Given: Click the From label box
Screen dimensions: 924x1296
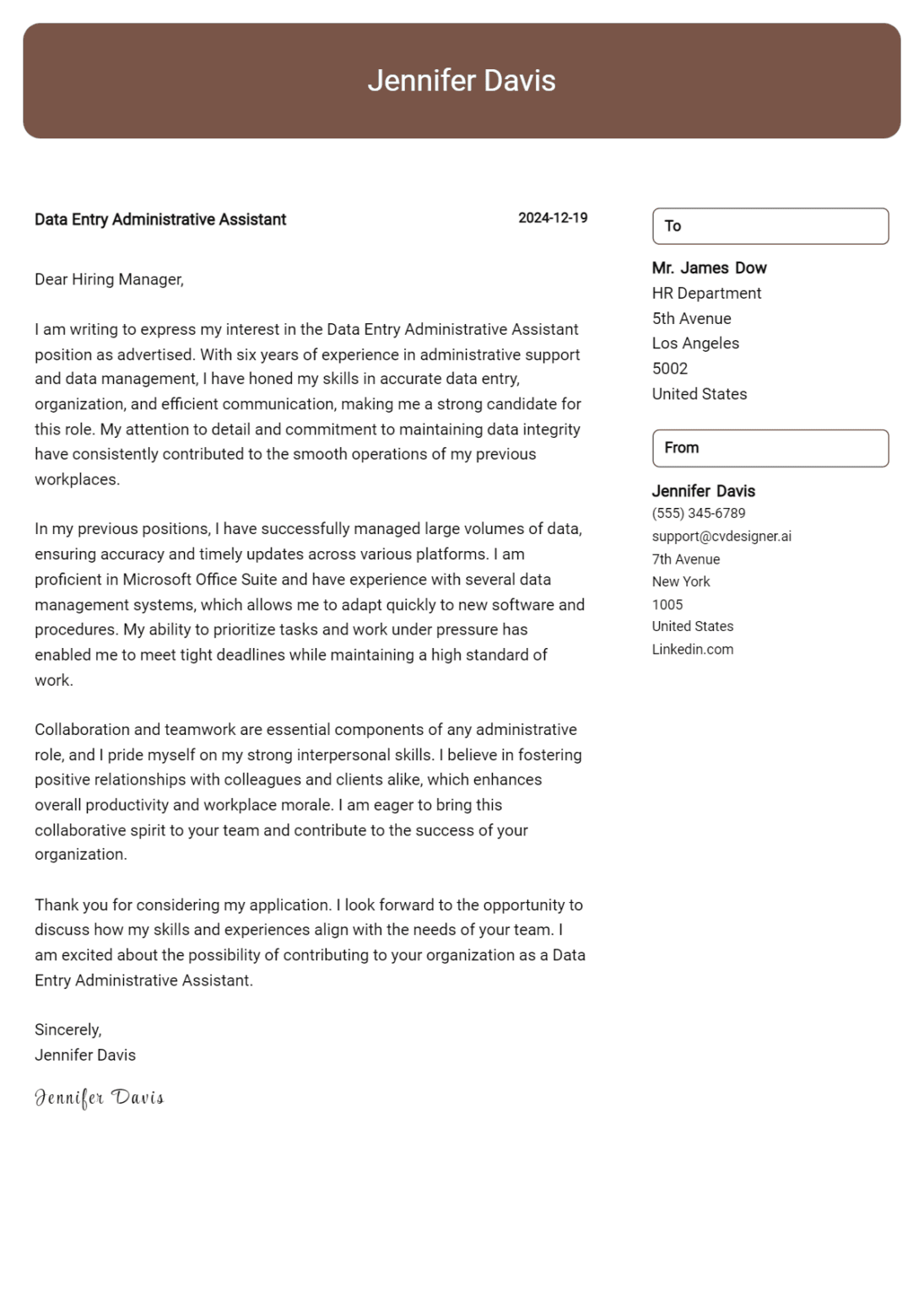Looking at the screenshot, I should click(770, 448).
